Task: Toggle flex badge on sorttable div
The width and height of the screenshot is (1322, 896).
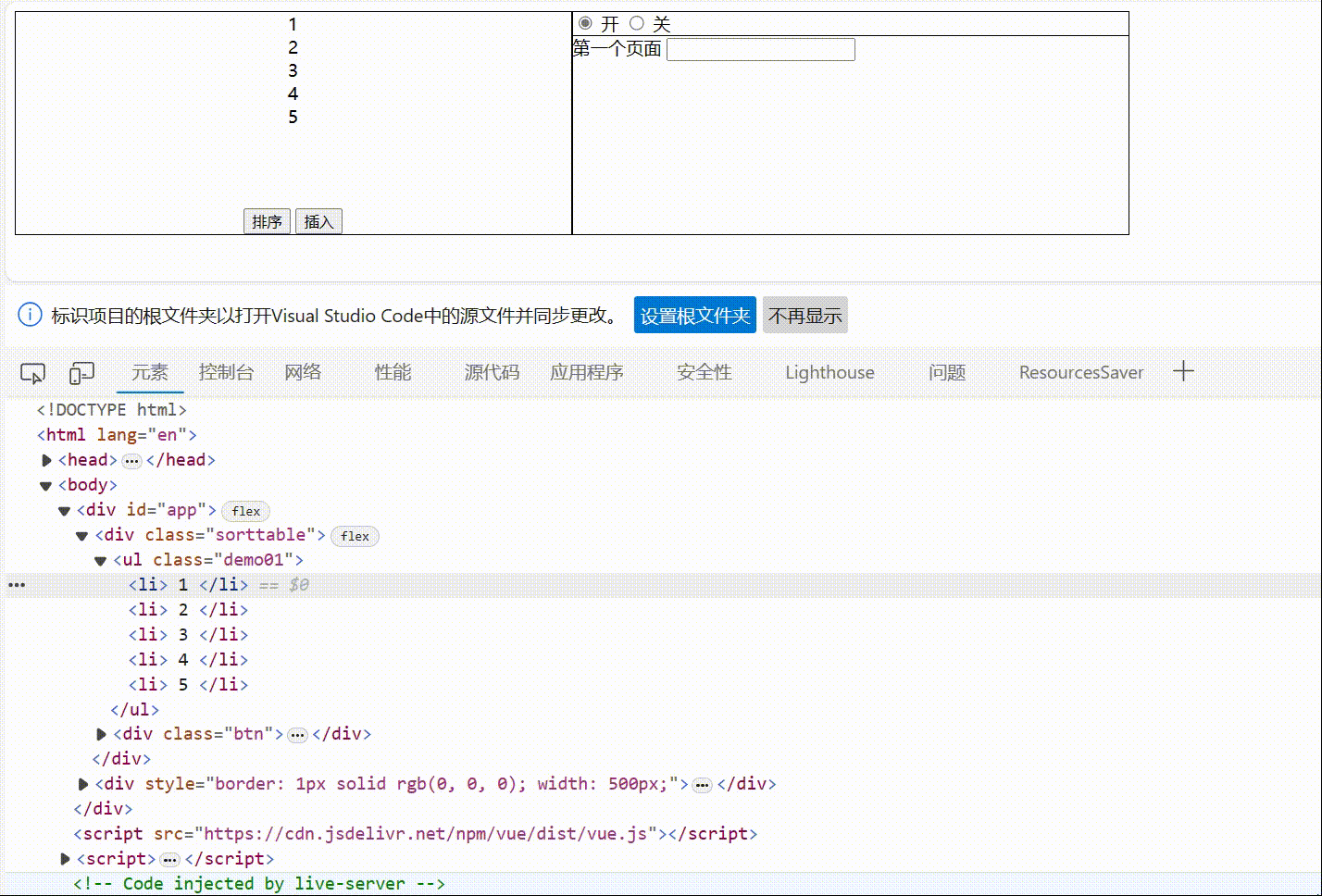Action: tap(355, 536)
